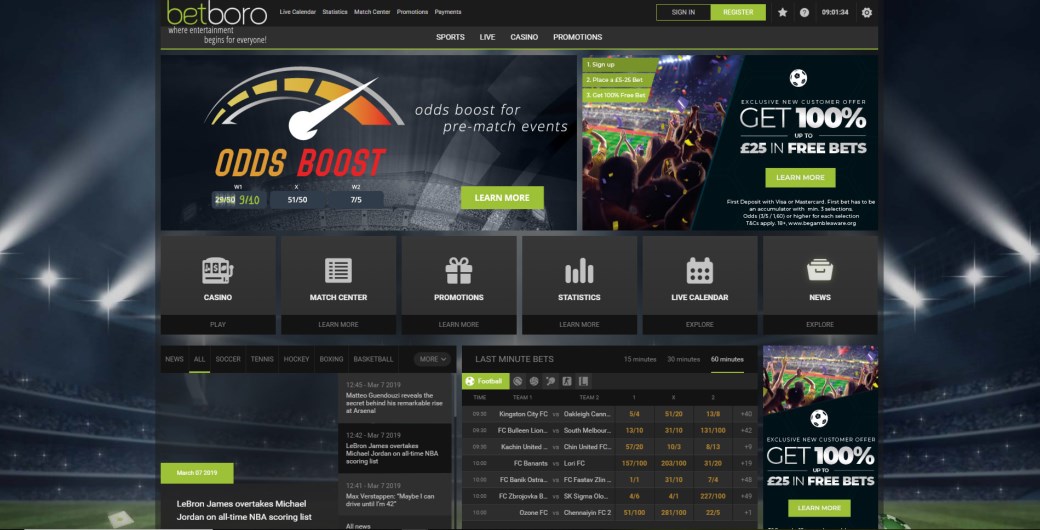Click the SIGN IN button
The width and height of the screenshot is (1040, 530).
[683, 12]
